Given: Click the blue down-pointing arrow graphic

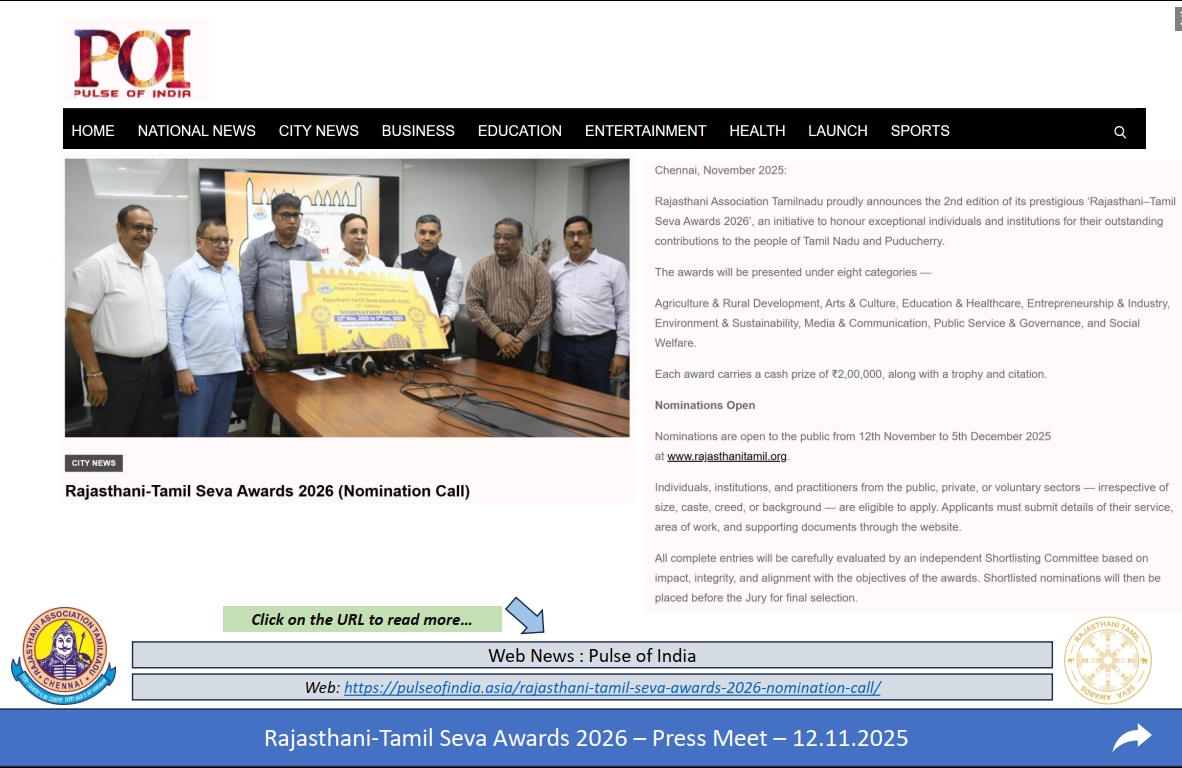Looking at the screenshot, I should pyautogui.click(x=525, y=614).
